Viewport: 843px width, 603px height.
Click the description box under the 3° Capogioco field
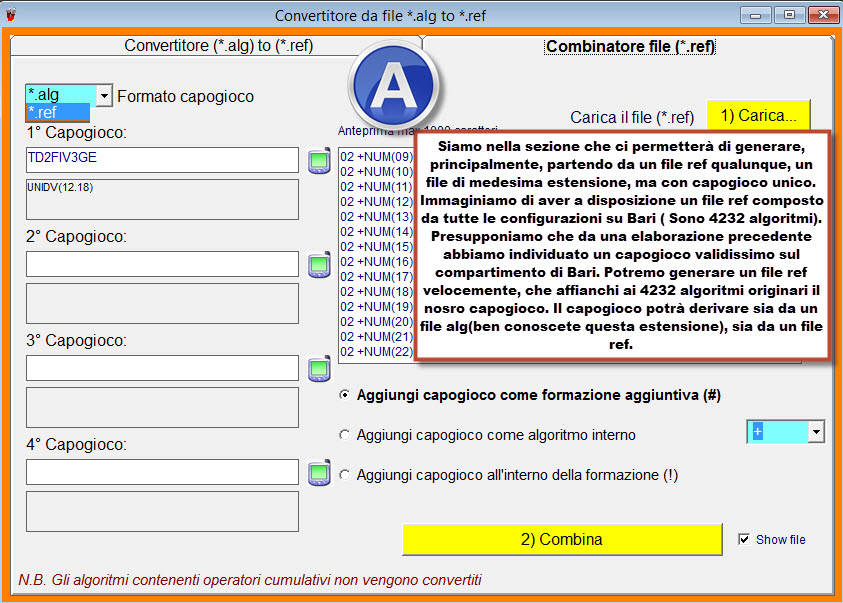tap(162, 407)
